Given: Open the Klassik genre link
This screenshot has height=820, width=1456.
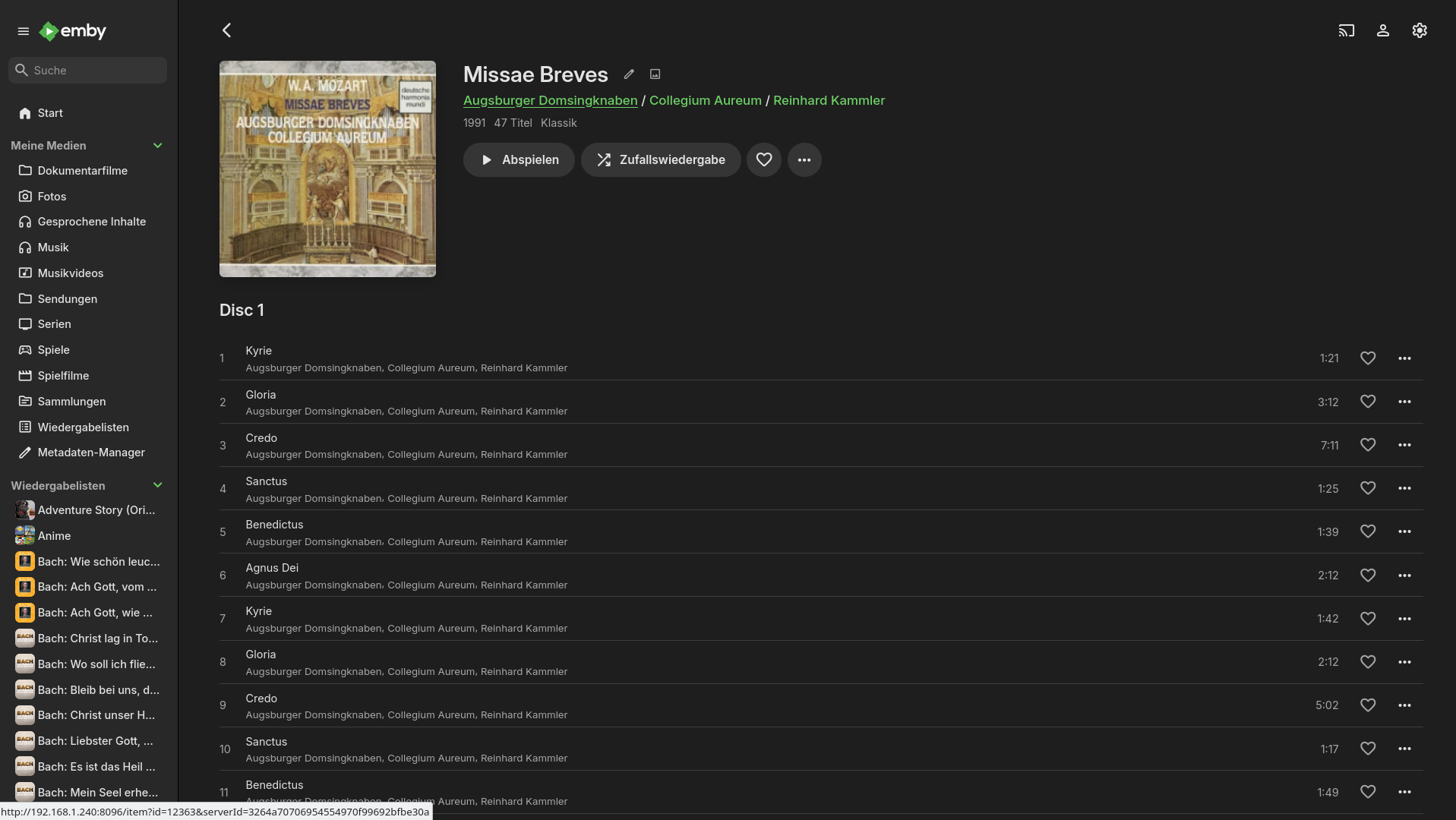Looking at the screenshot, I should click(558, 123).
